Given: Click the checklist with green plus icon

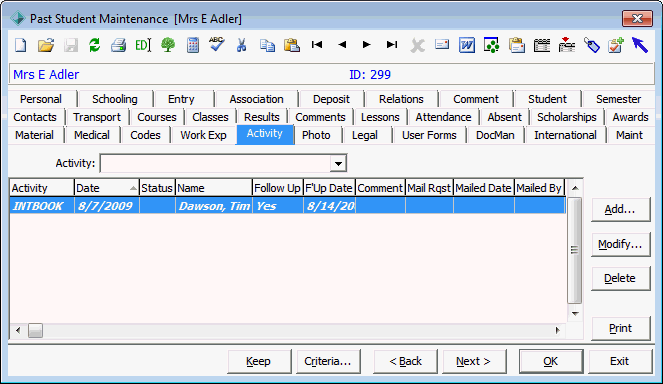Looking at the screenshot, I should pyautogui.click(x=616, y=45).
